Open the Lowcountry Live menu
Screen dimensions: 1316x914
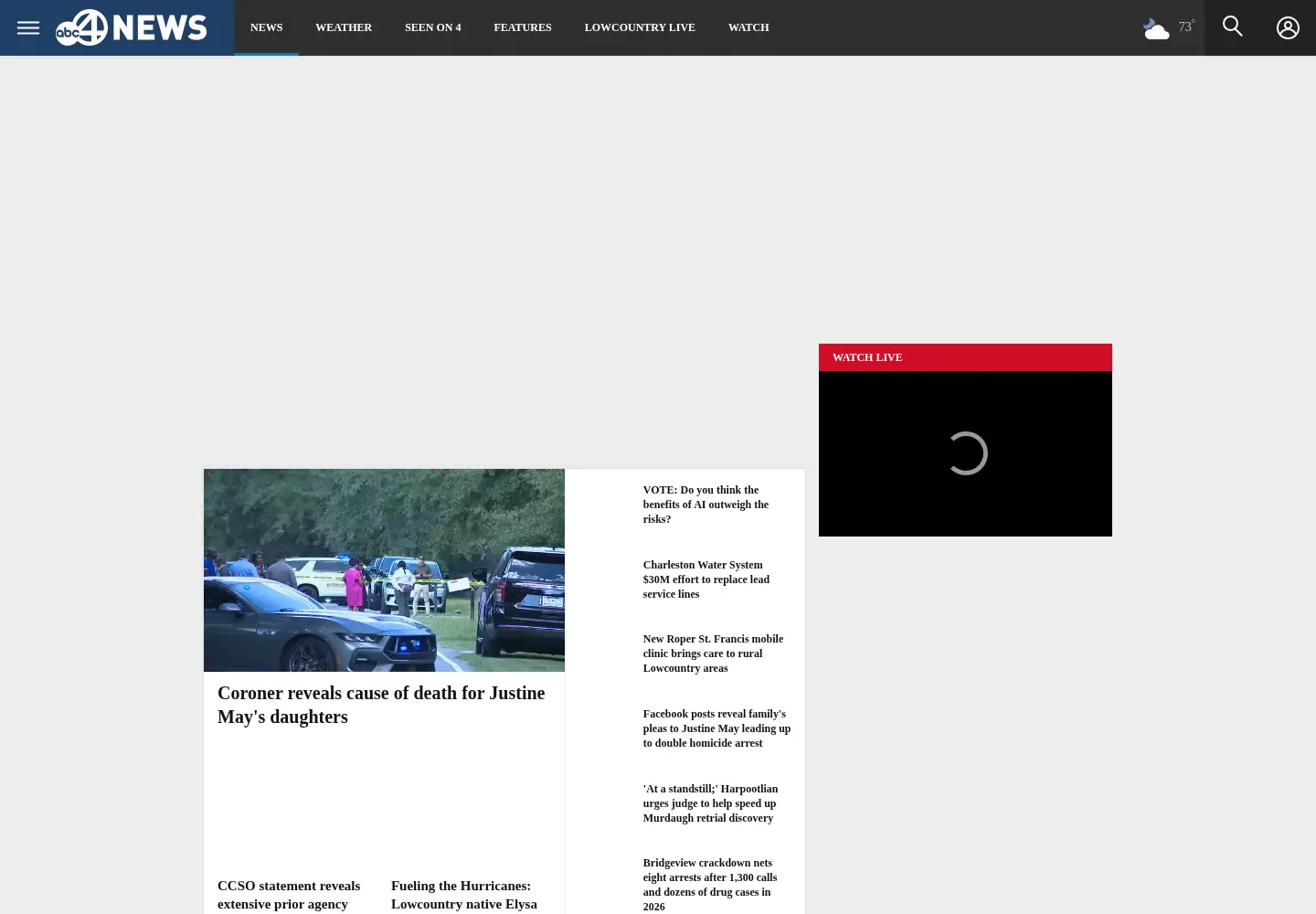point(640,27)
